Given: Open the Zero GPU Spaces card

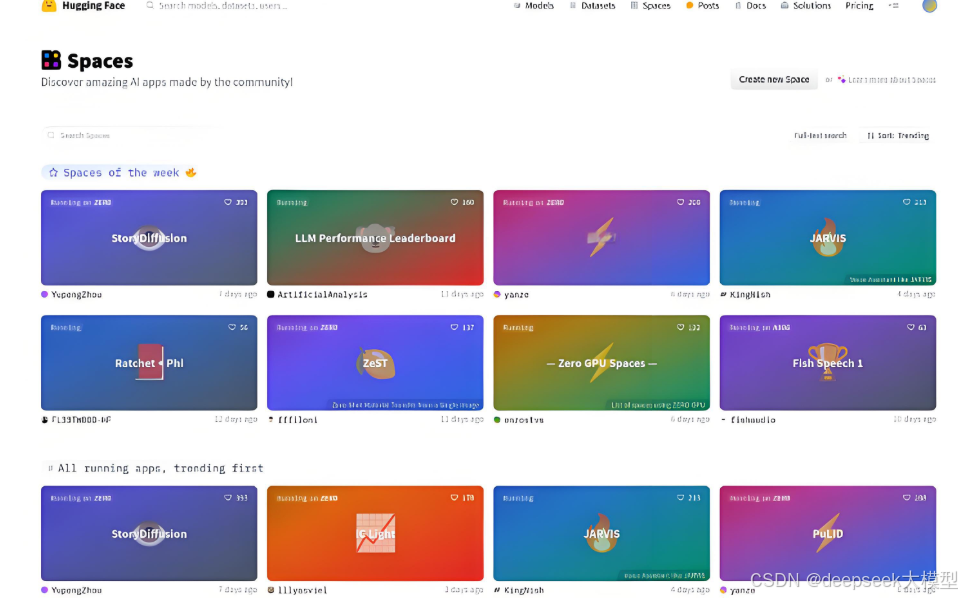Looking at the screenshot, I should coord(601,362).
